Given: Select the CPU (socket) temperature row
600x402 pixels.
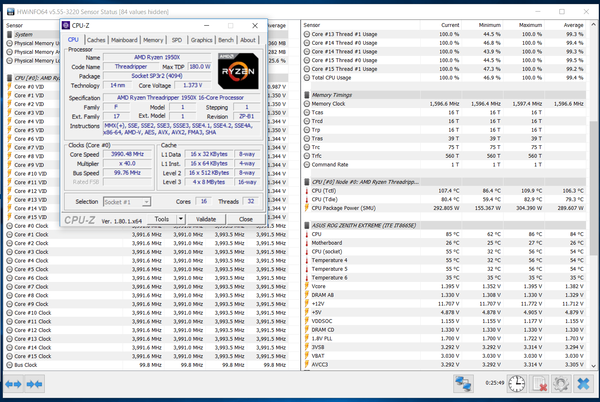Looking at the screenshot, I should click(445, 252).
